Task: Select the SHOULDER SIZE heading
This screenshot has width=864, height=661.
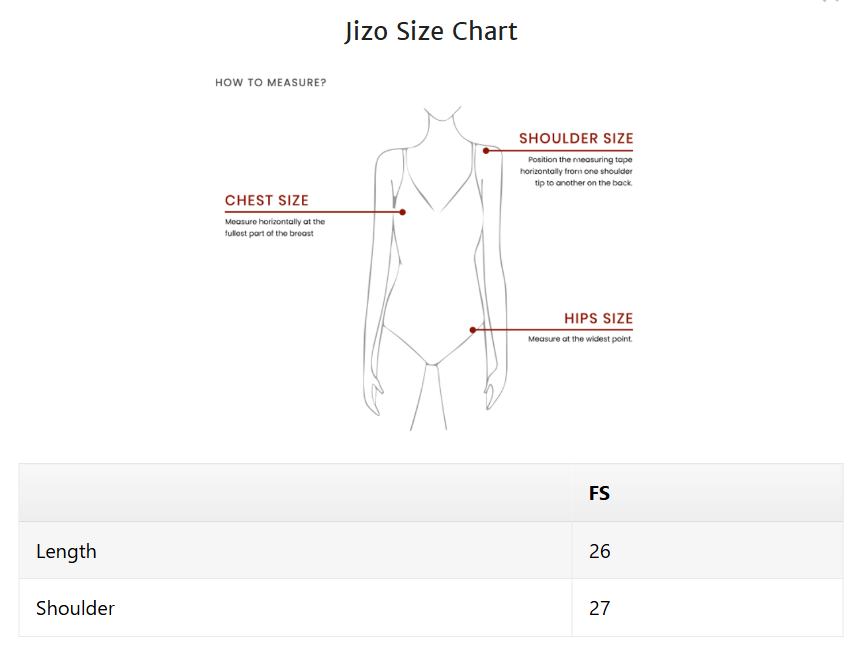Action: click(x=576, y=138)
